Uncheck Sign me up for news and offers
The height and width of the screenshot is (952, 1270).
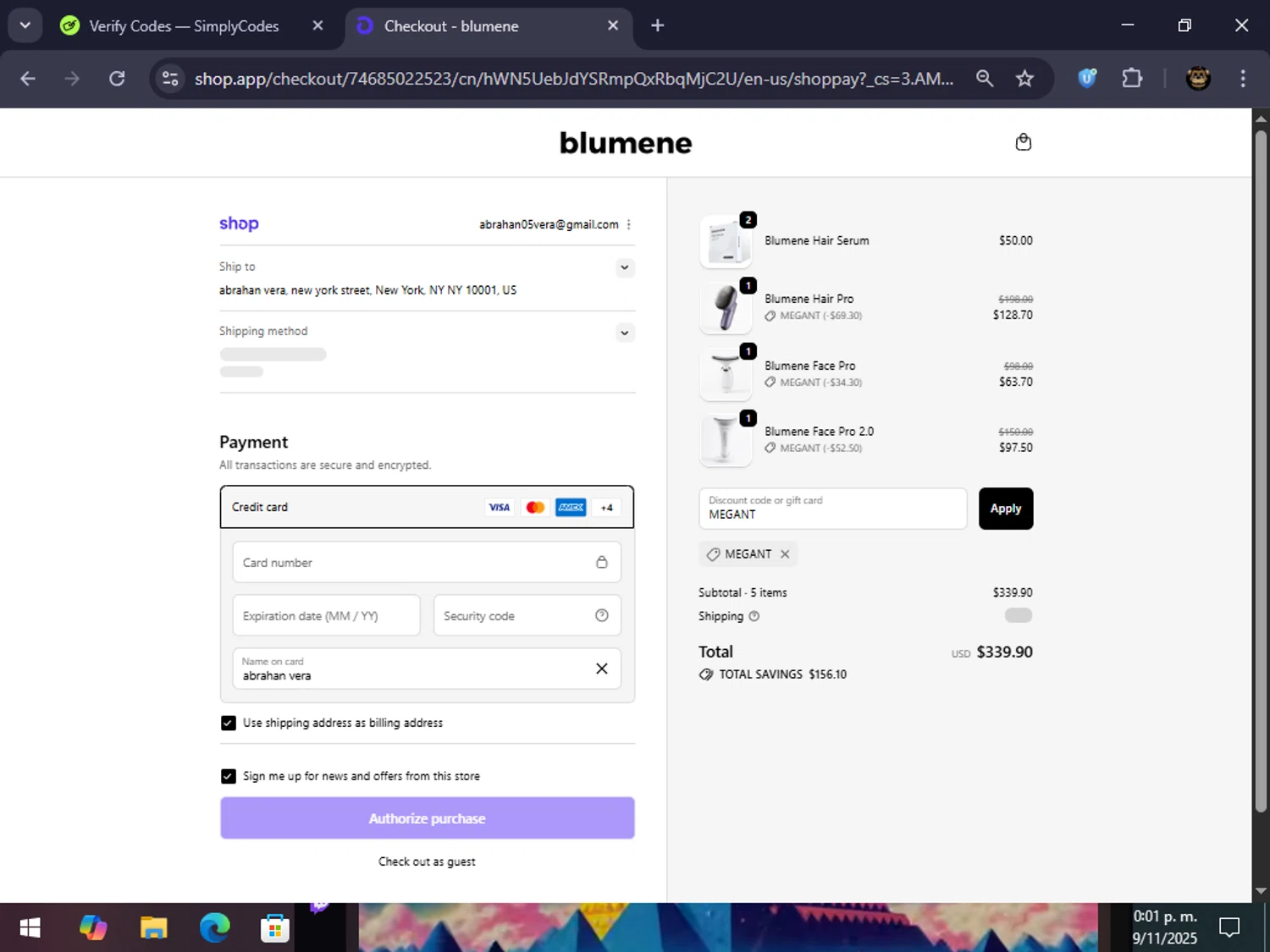click(228, 776)
